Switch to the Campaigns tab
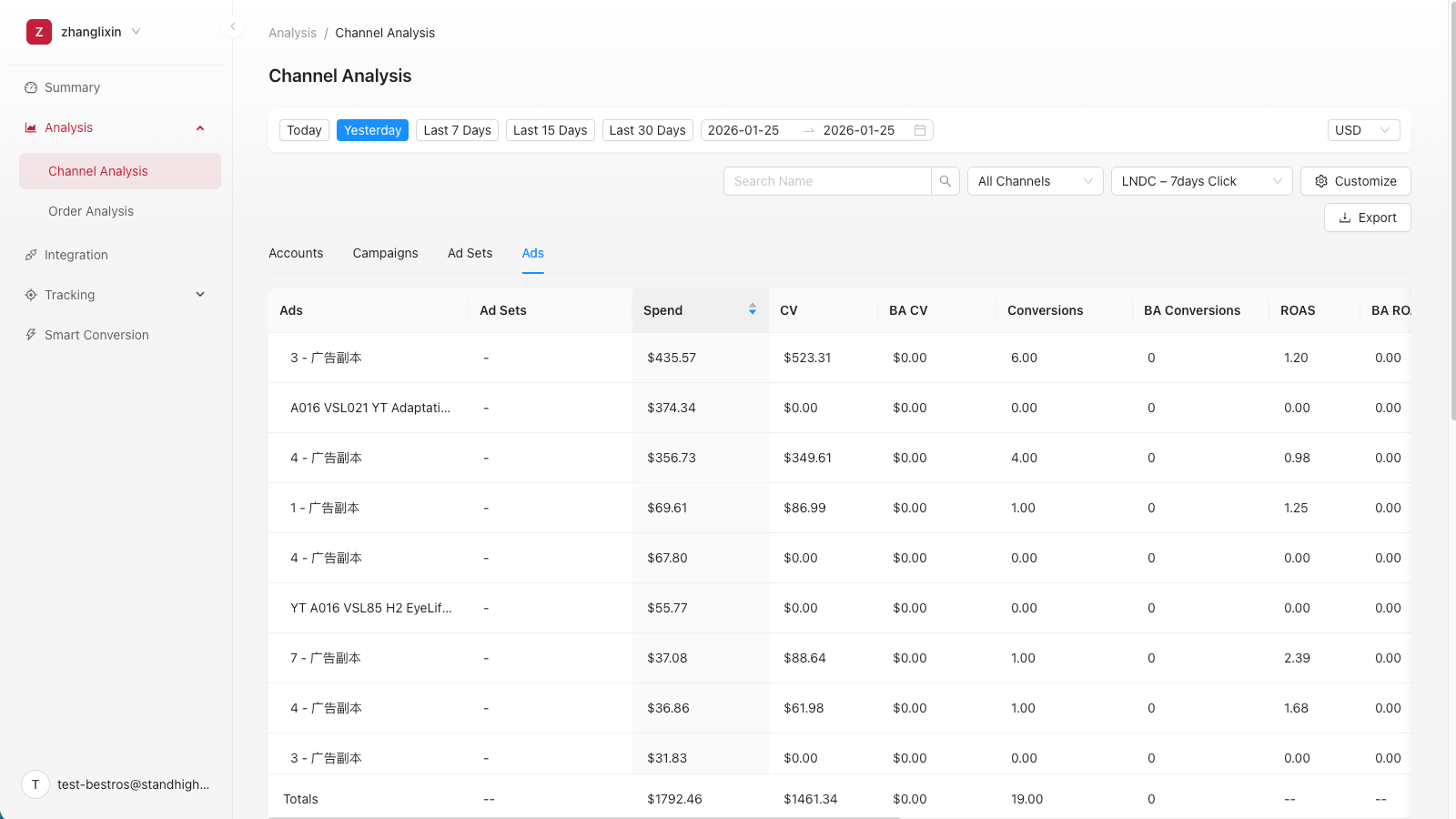The image size is (1456, 819). click(385, 253)
